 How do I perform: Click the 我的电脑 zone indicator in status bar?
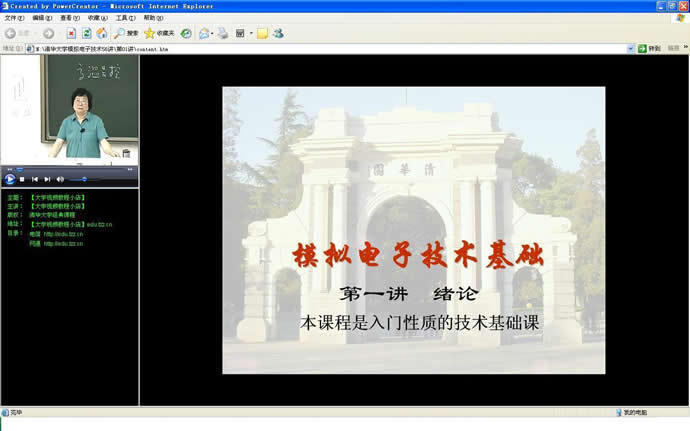(631, 413)
